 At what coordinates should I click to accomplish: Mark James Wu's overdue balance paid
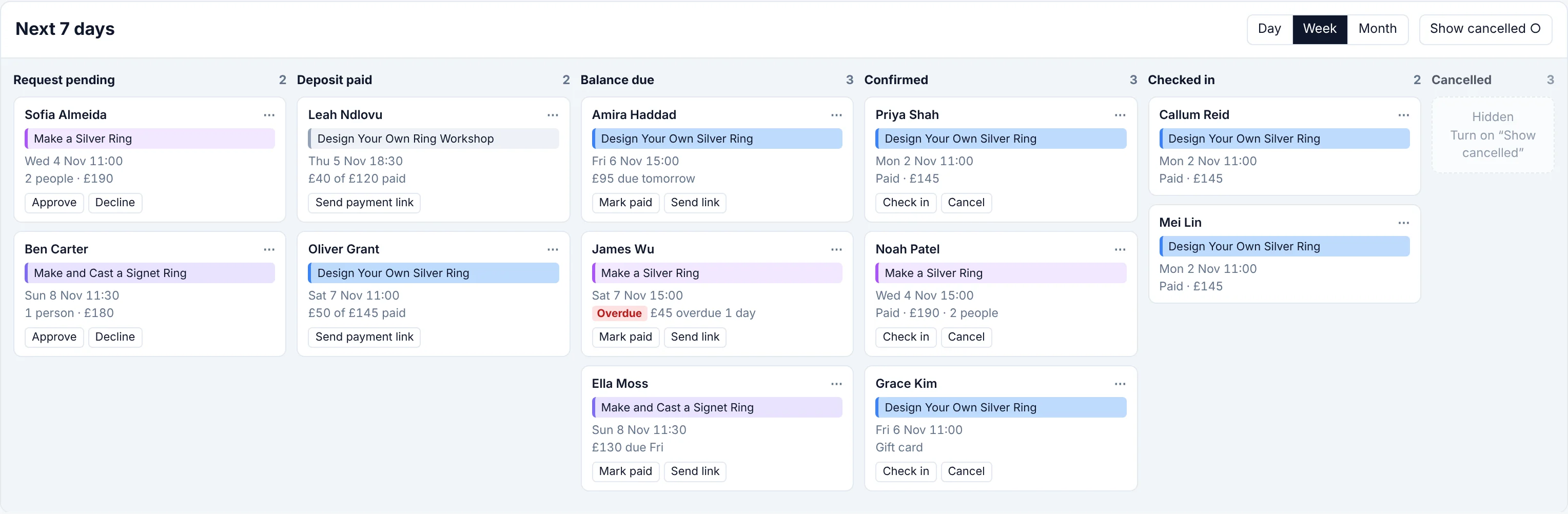tap(625, 337)
